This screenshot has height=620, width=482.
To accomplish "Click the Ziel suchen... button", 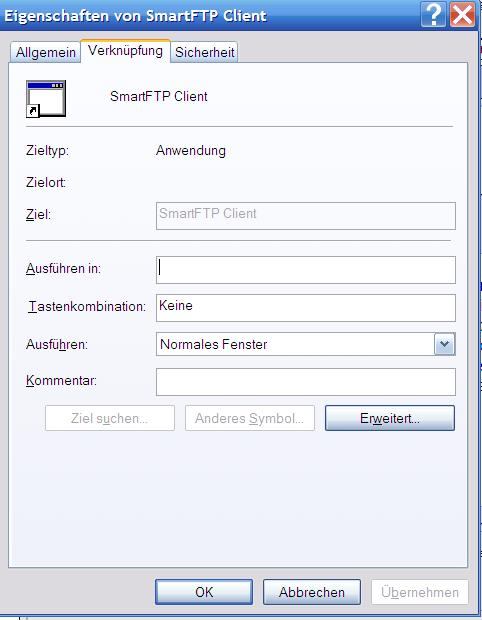I will [110, 418].
